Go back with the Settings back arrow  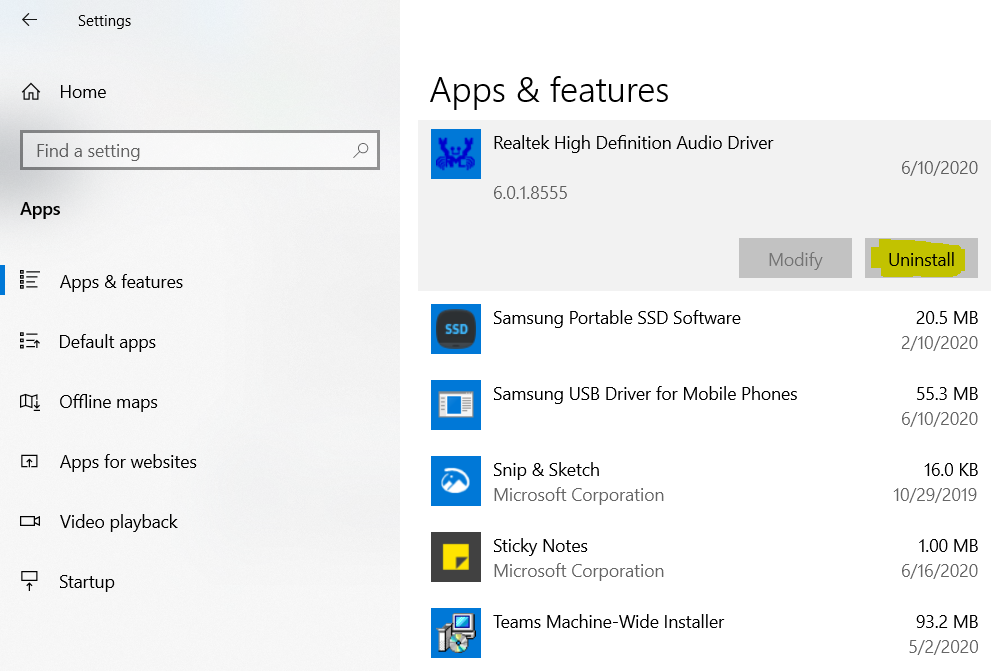click(x=29, y=20)
